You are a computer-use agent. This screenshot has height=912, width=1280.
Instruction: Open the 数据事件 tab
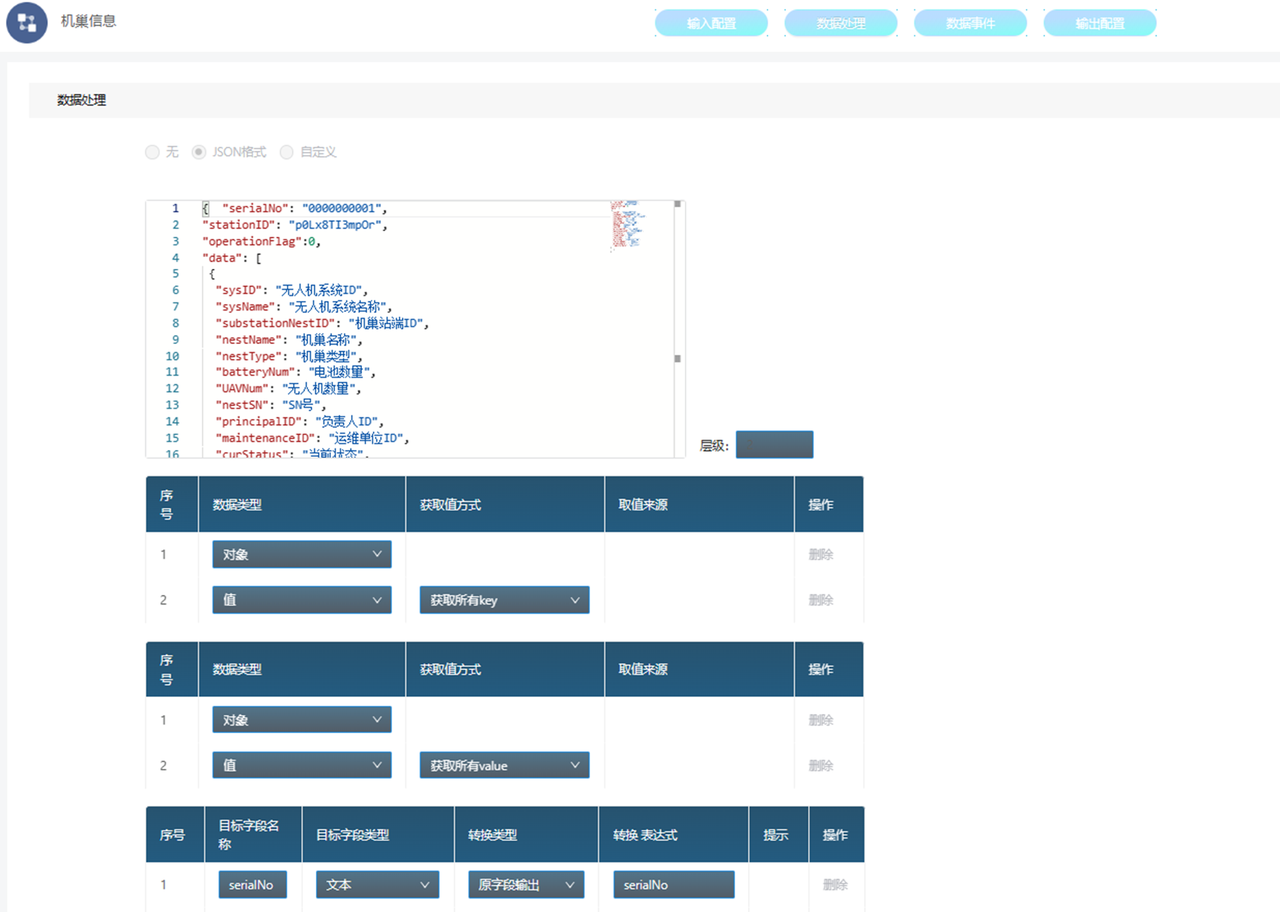[x=971, y=23]
